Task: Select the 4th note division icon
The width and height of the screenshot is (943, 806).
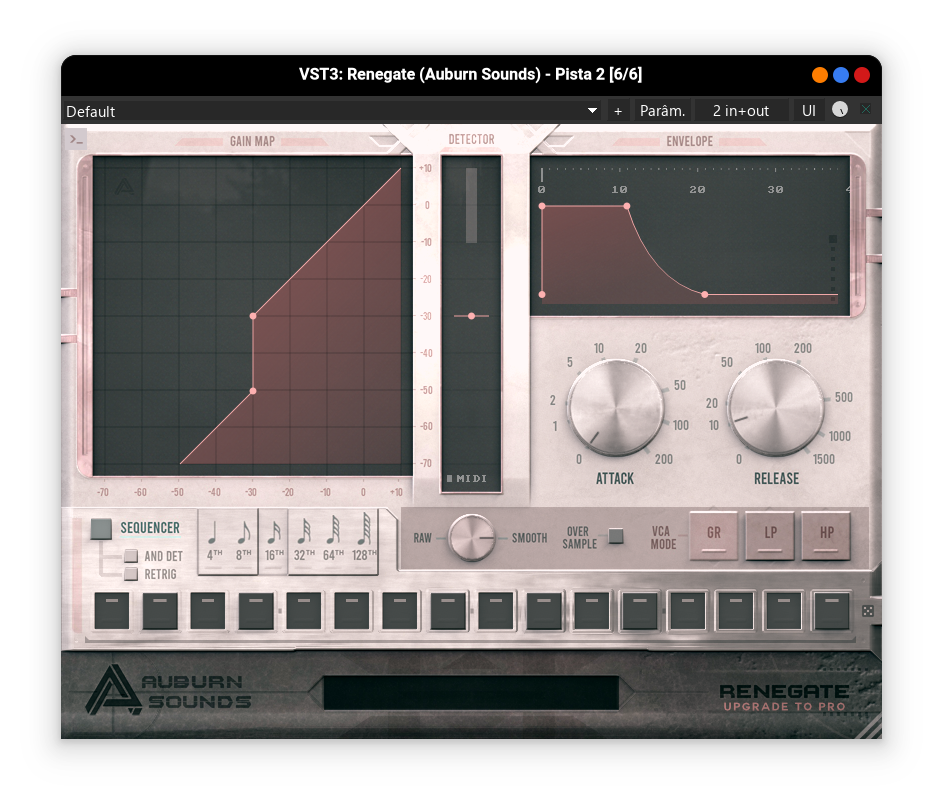Action: 214,541
